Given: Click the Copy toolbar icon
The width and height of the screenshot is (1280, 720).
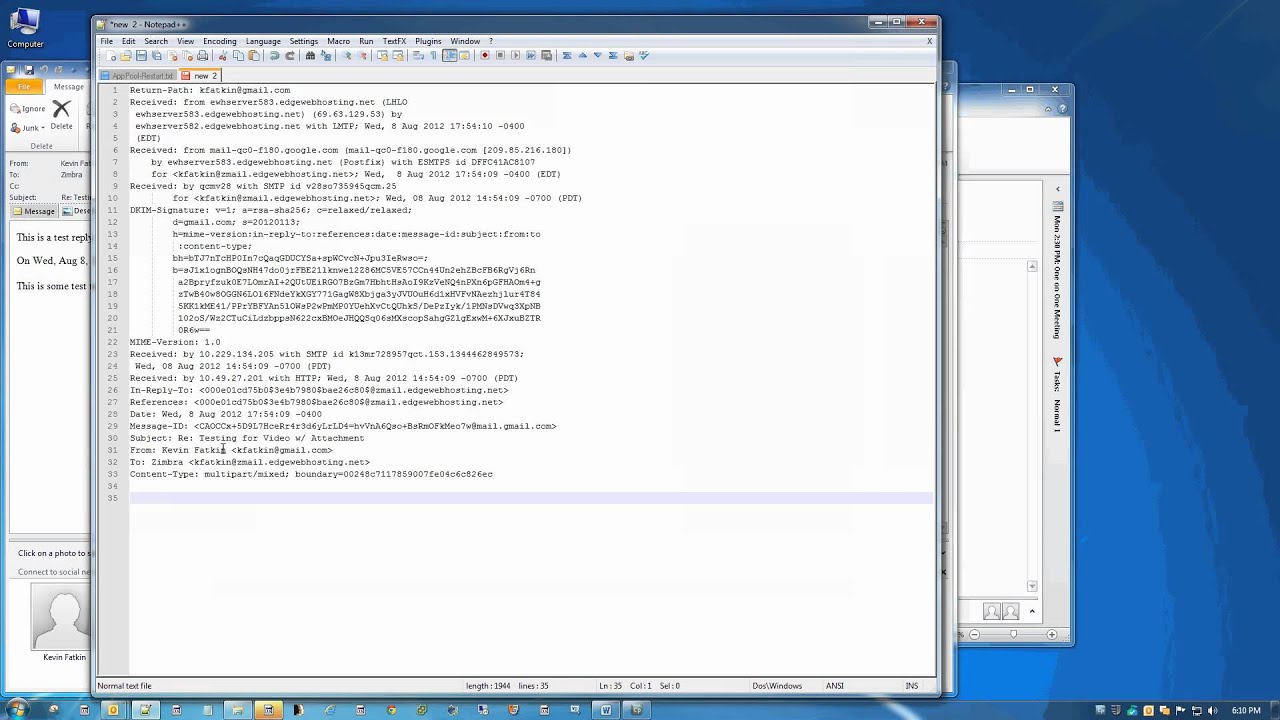Looking at the screenshot, I should [238, 55].
